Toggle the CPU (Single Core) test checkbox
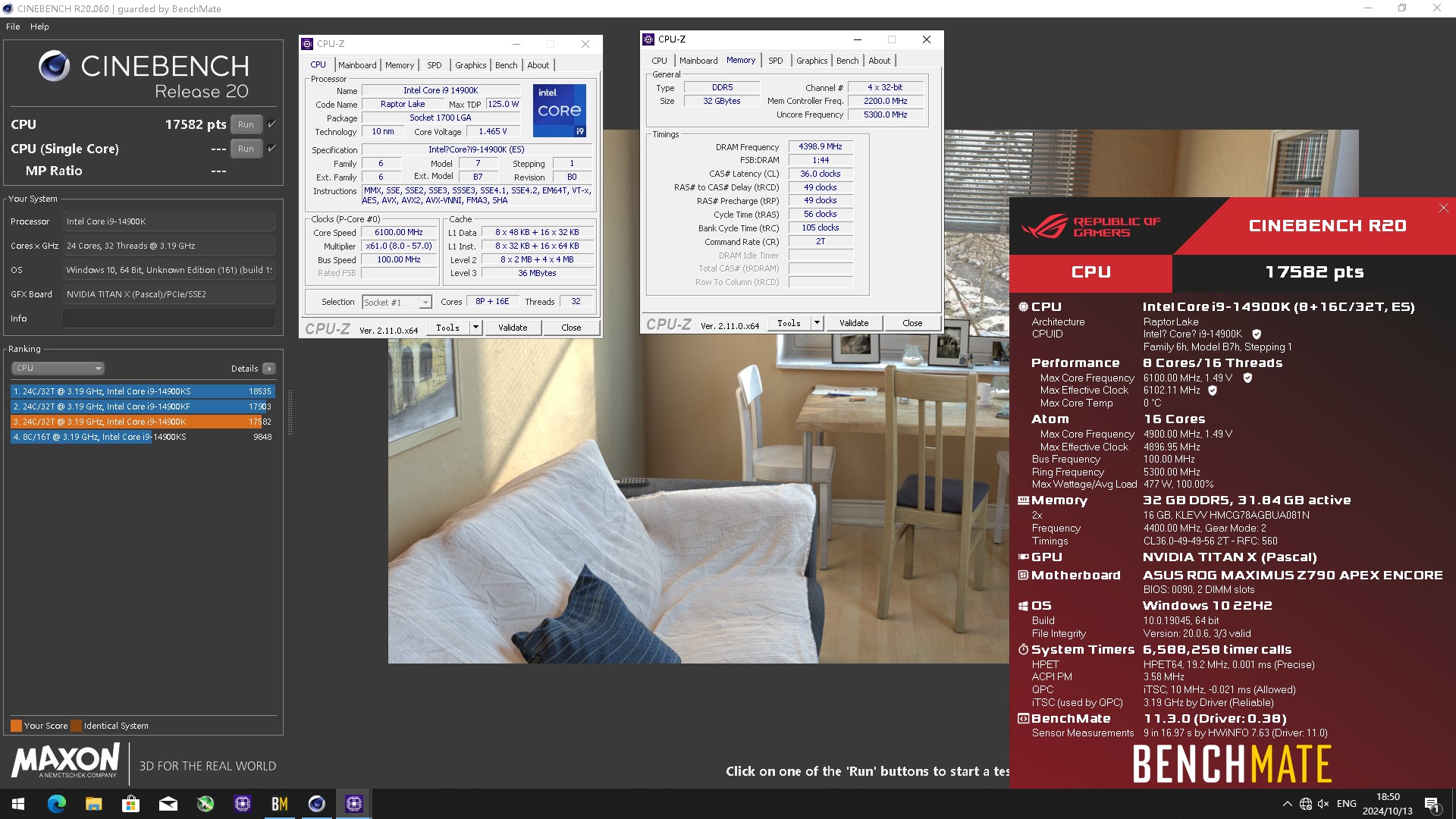Screen dimensions: 1456x819 (271, 148)
